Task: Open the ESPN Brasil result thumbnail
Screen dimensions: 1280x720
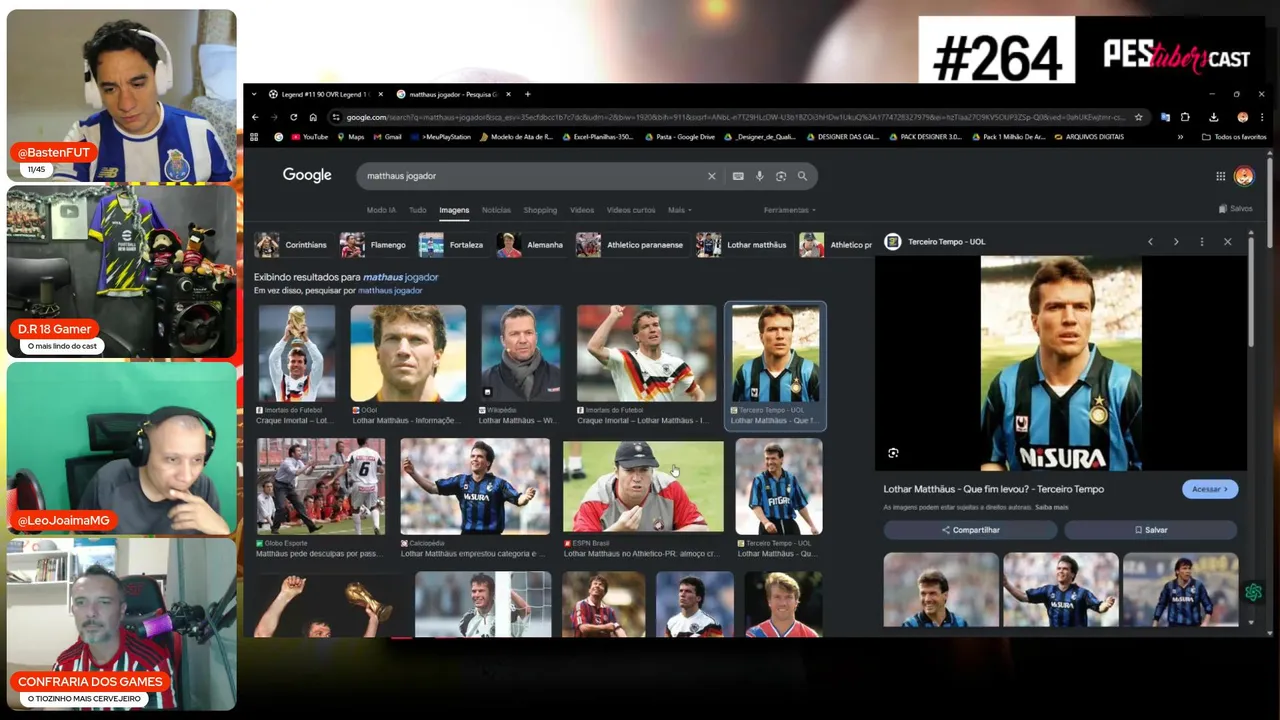Action: 643,486
